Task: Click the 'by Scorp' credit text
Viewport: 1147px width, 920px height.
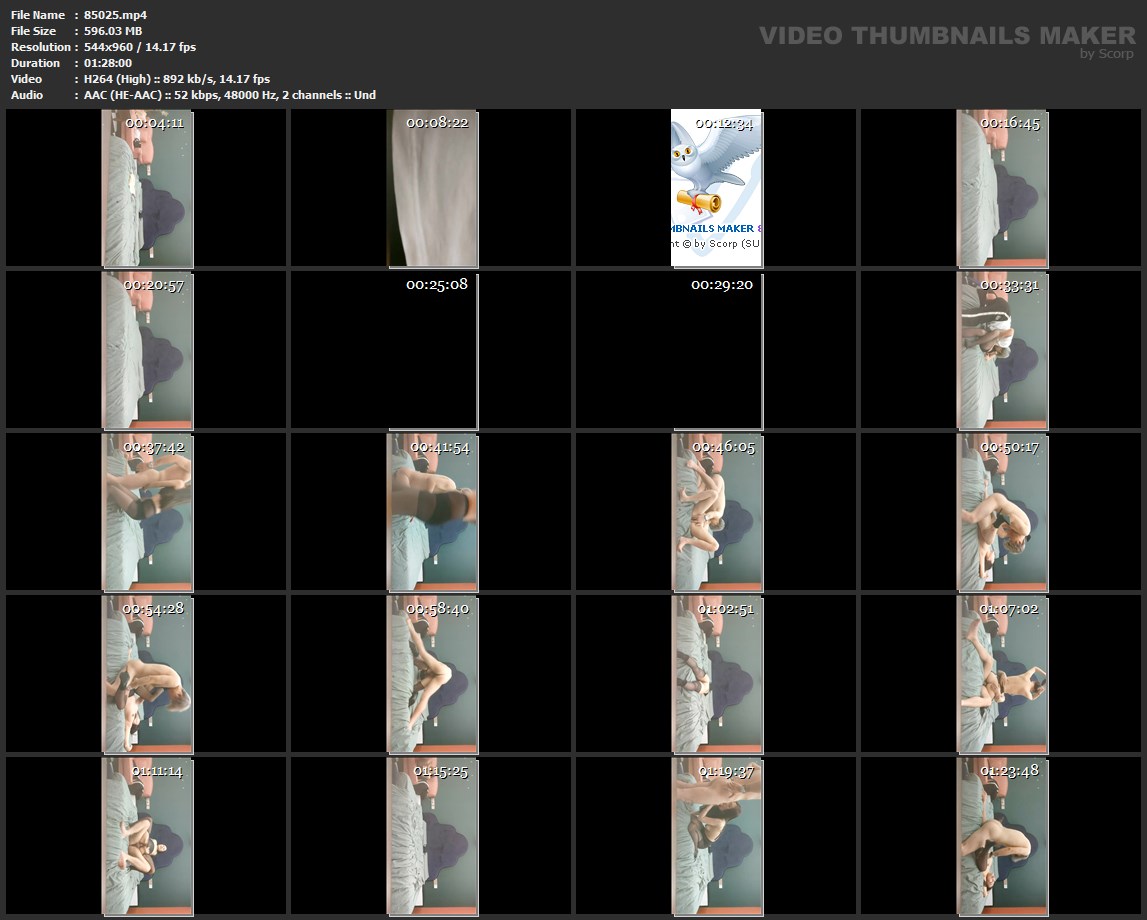Action: coord(1106,54)
